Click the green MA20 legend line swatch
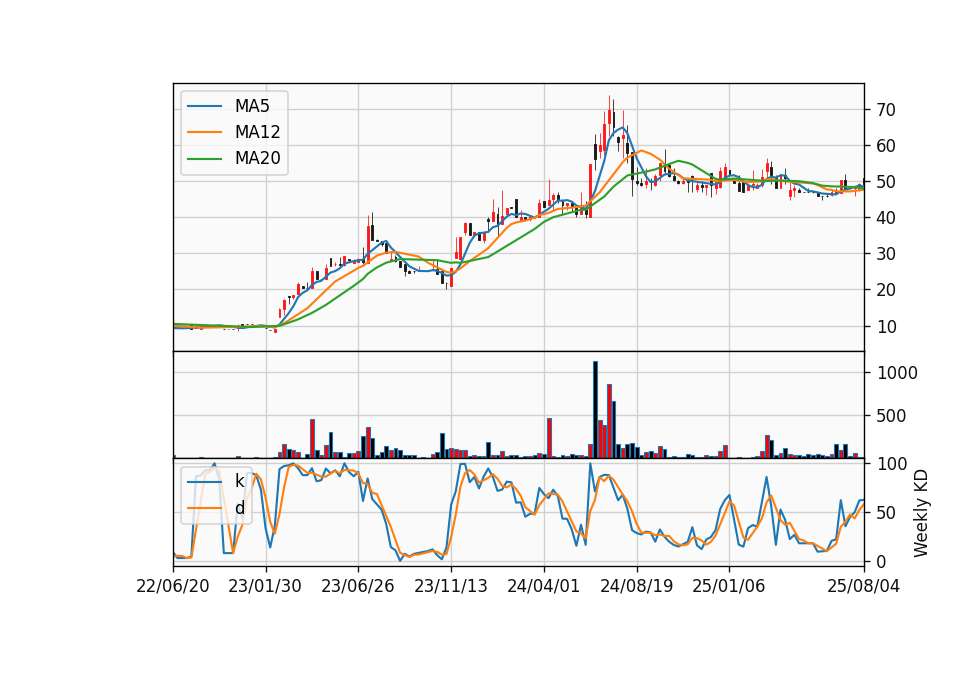This screenshot has height=690, width=960. pos(204,158)
